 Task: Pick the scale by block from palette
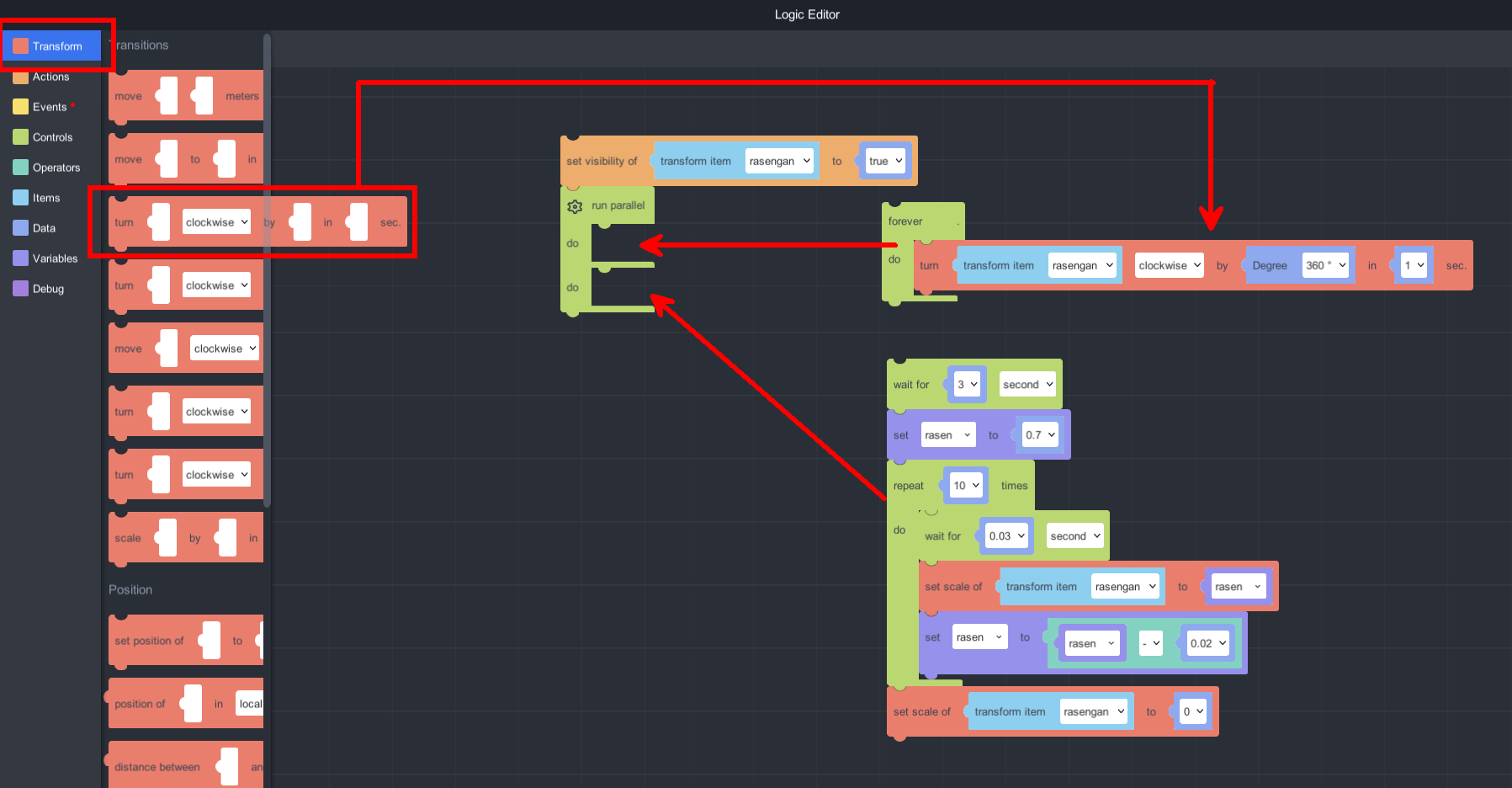tap(128, 539)
